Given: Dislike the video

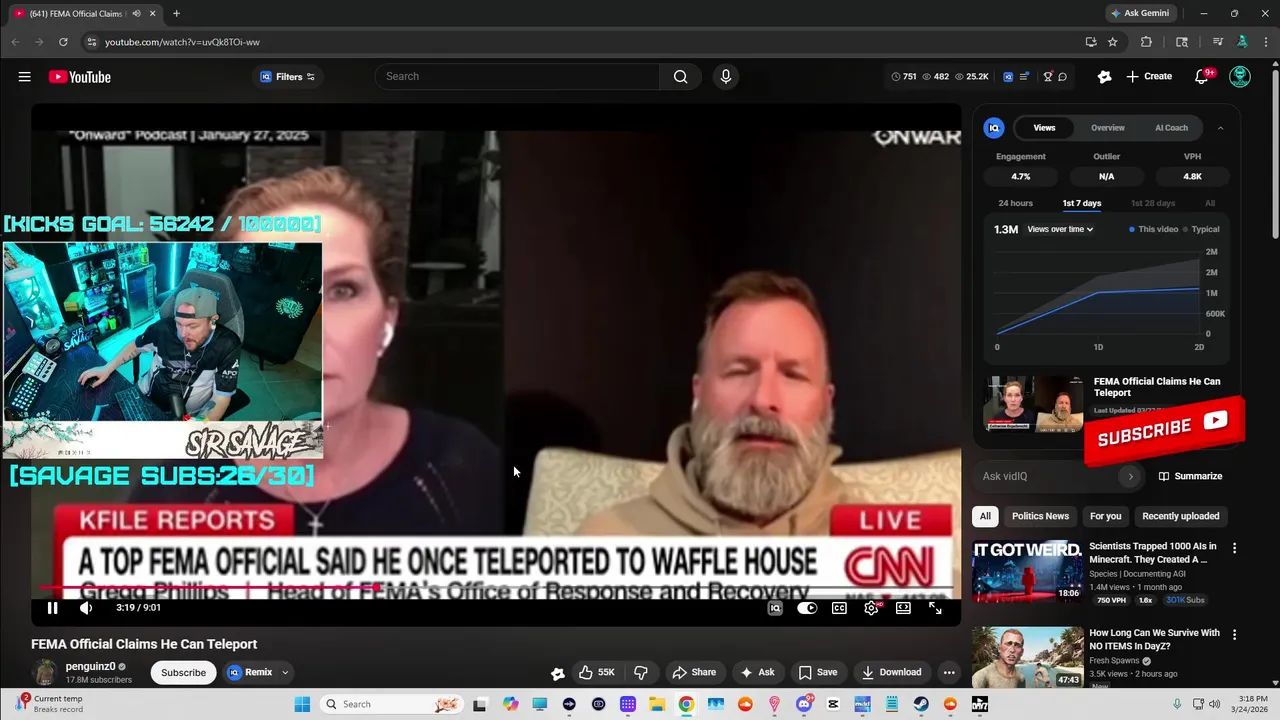Looking at the screenshot, I should click(x=641, y=672).
